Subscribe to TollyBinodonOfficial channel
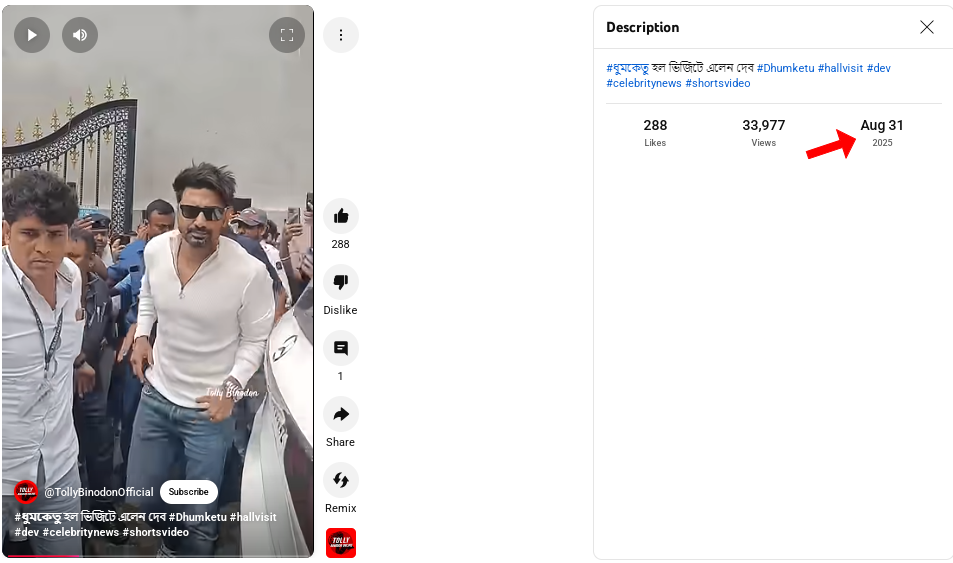This screenshot has height=563, width=953. coord(188,492)
